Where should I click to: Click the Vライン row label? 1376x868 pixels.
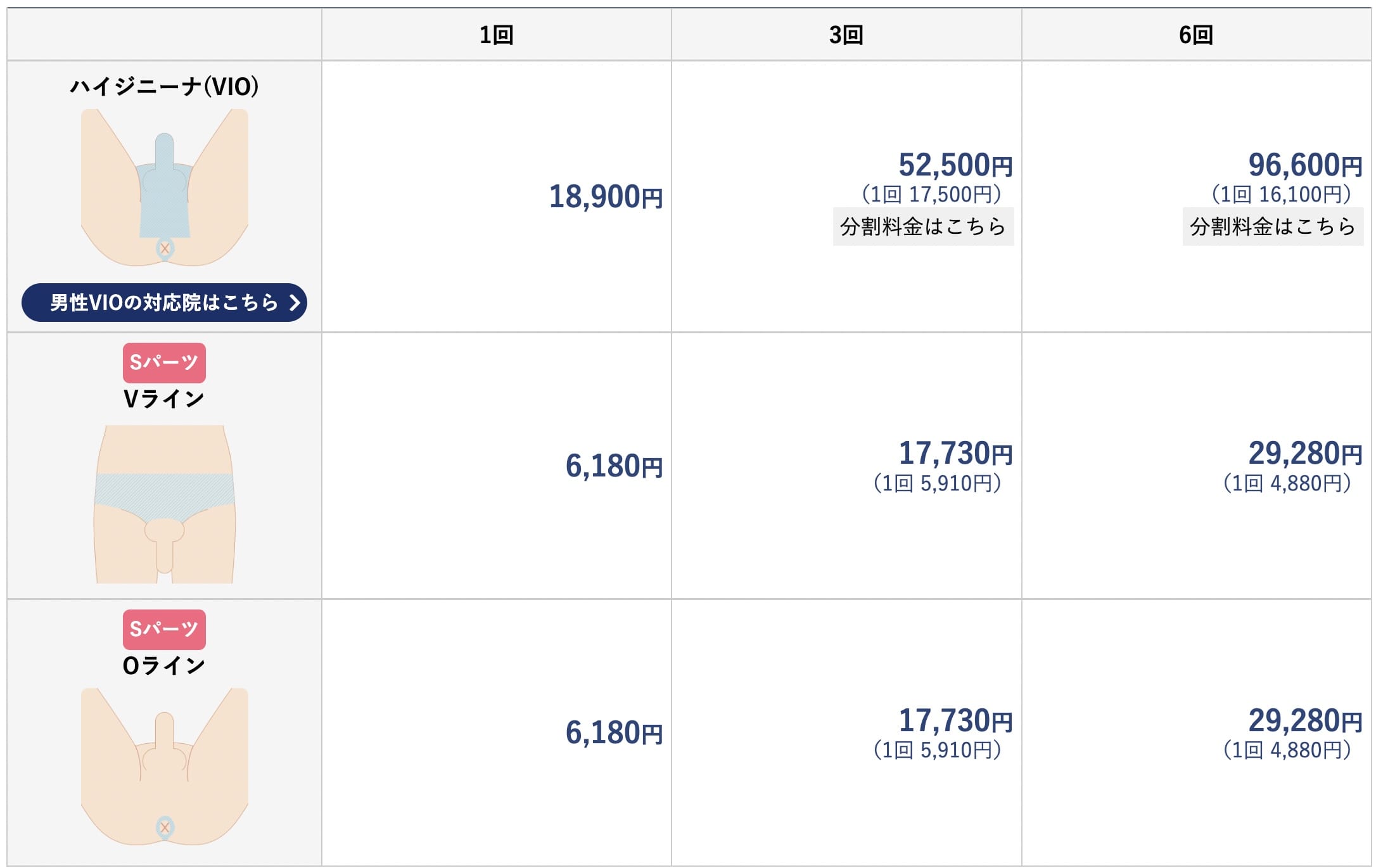(x=164, y=399)
